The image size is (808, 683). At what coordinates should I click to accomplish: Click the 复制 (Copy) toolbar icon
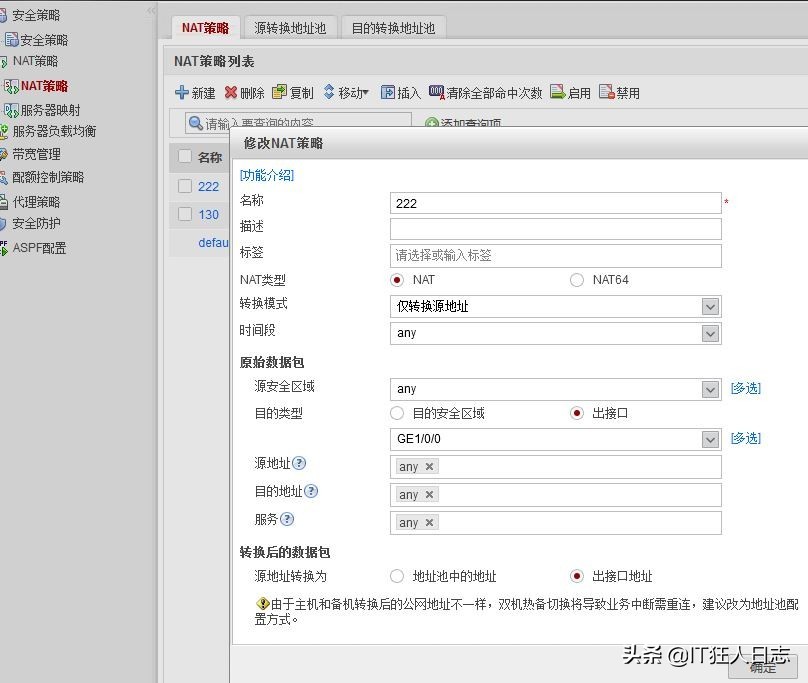pos(280,93)
